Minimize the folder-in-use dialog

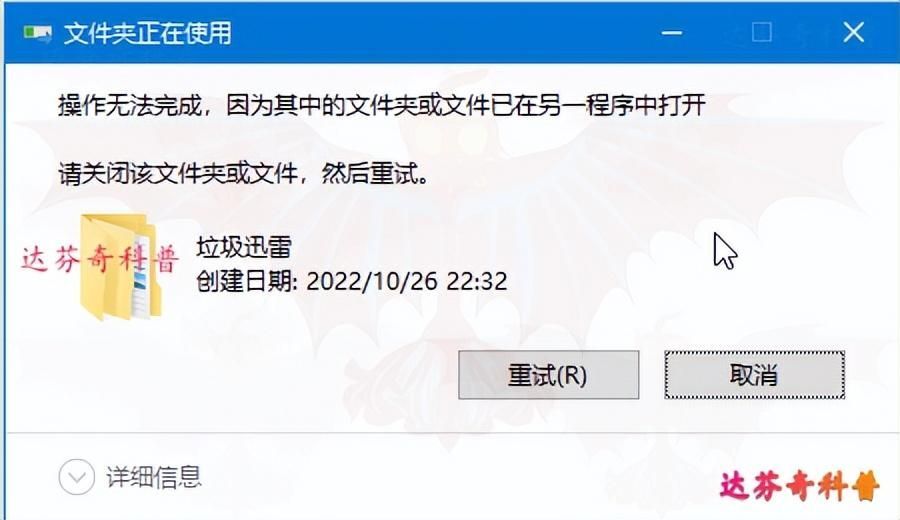point(672,33)
